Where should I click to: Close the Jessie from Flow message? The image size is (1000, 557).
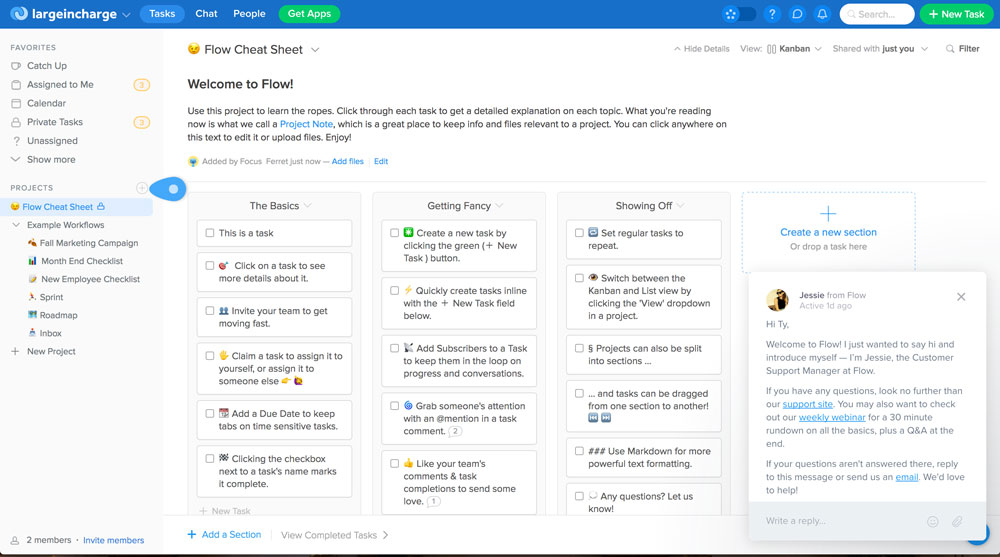(x=961, y=297)
